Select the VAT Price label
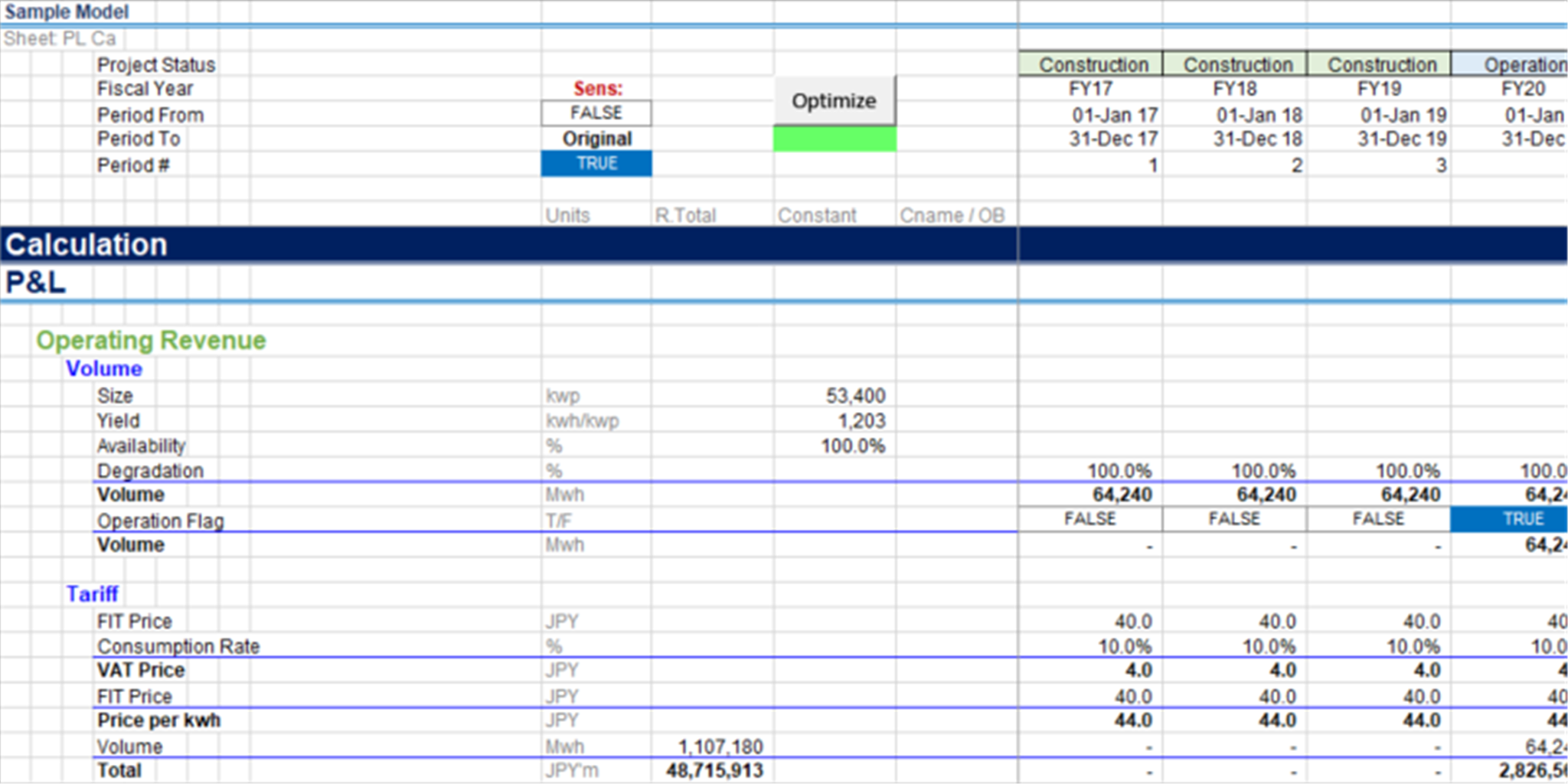 click(141, 670)
